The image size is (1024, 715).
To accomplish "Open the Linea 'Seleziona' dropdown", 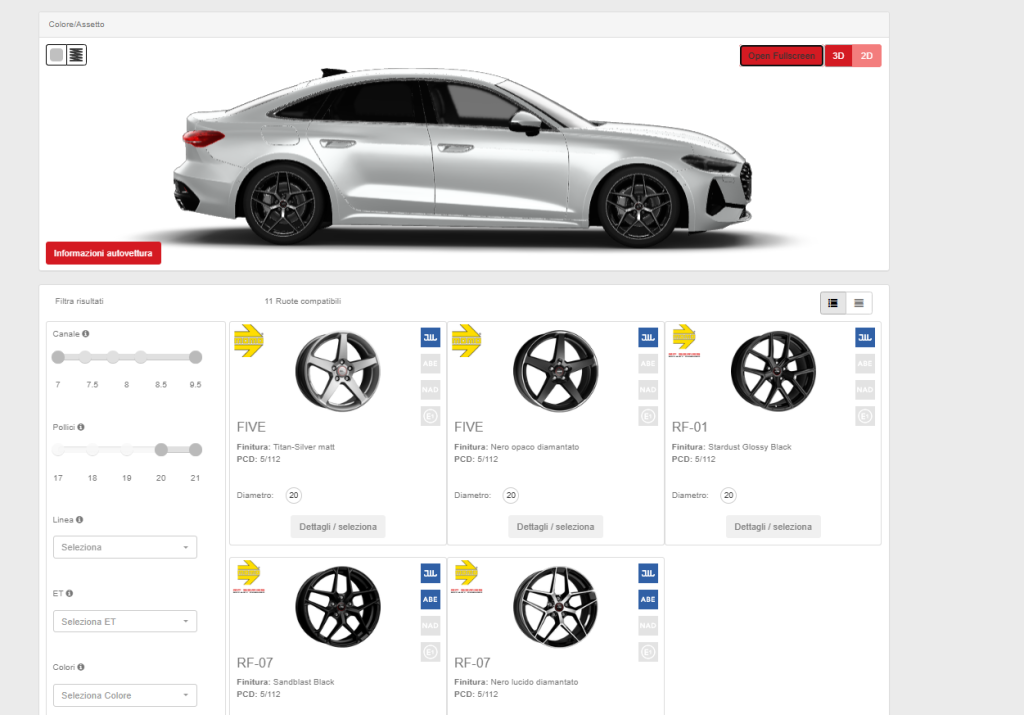I will click(x=125, y=547).
